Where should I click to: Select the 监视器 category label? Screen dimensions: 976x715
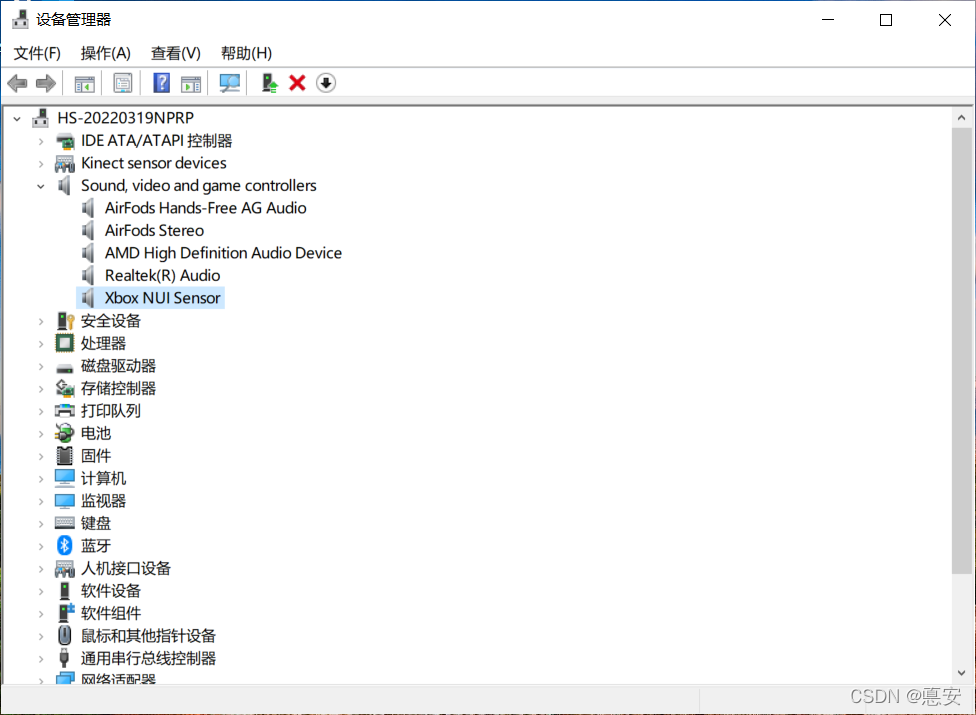(x=103, y=501)
